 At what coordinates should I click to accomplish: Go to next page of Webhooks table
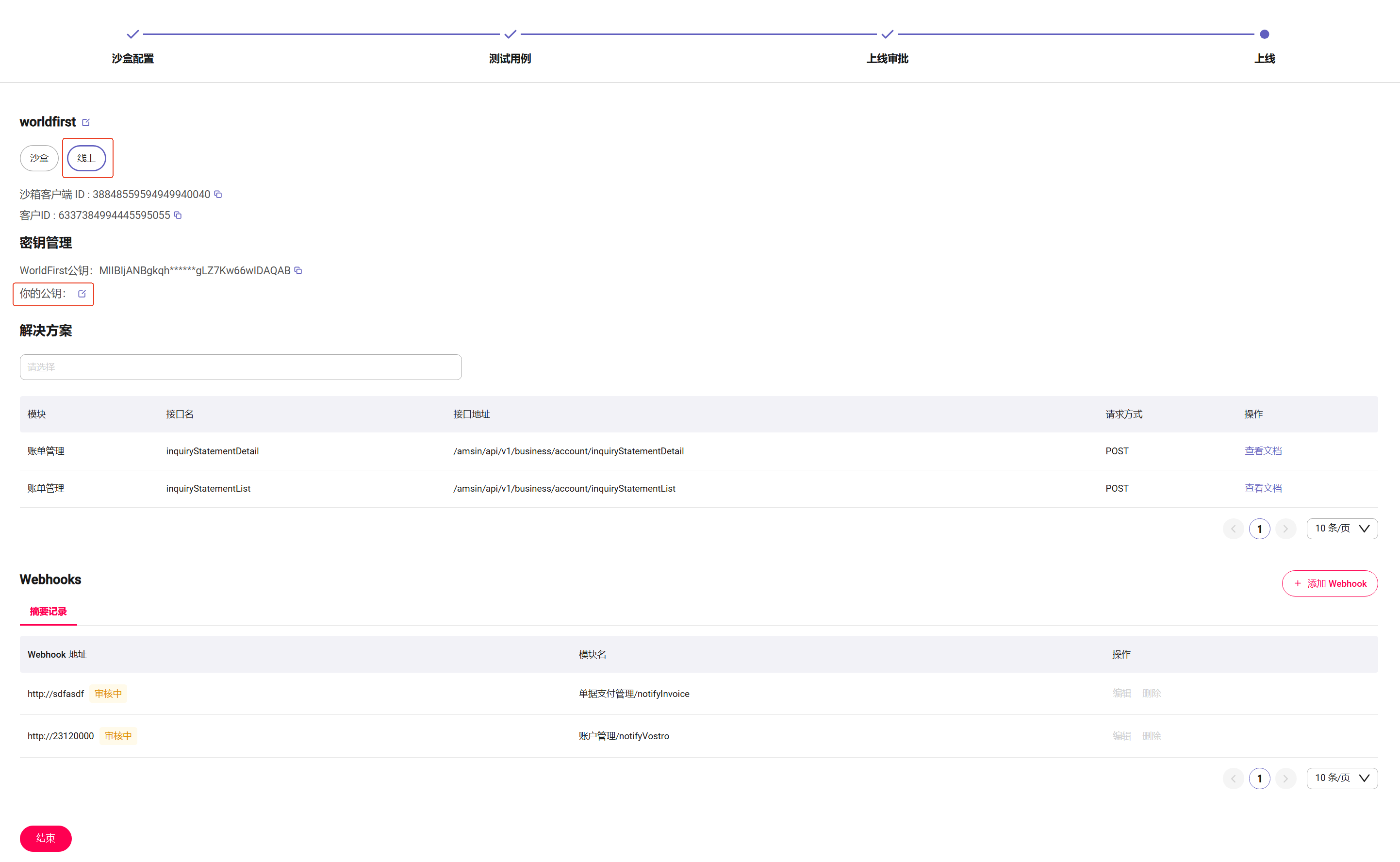[1285, 778]
